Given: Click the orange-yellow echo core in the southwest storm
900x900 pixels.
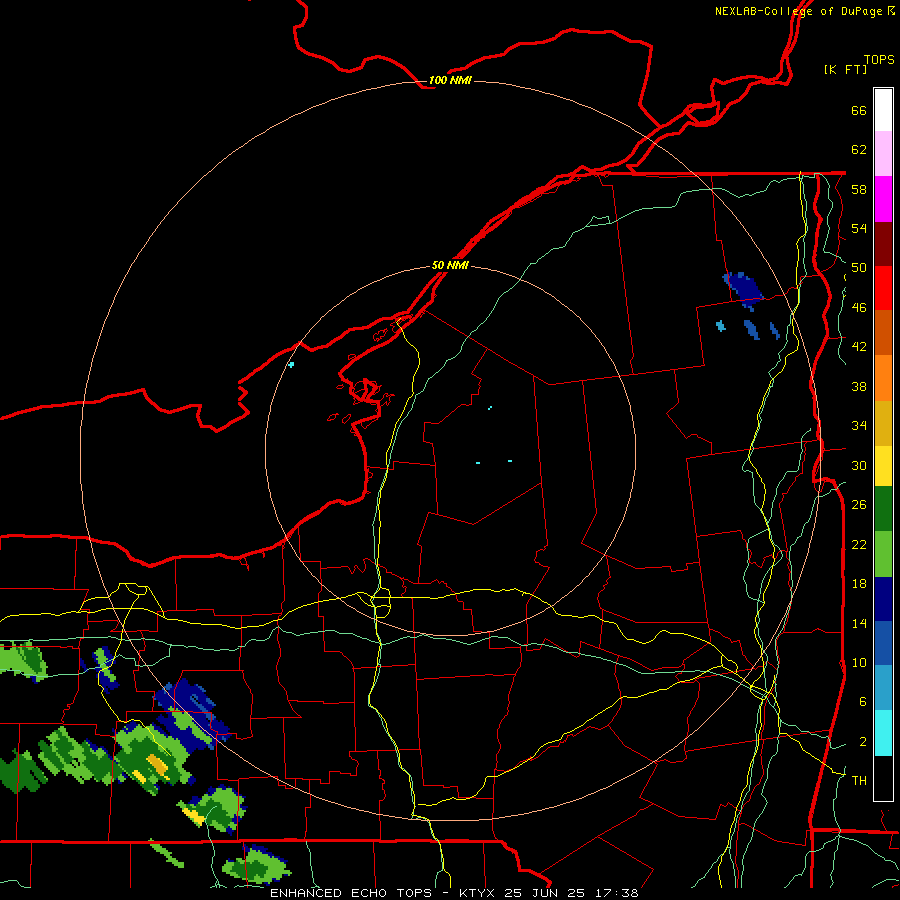Looking at the screenshot, I should click(x=157, y=763).
